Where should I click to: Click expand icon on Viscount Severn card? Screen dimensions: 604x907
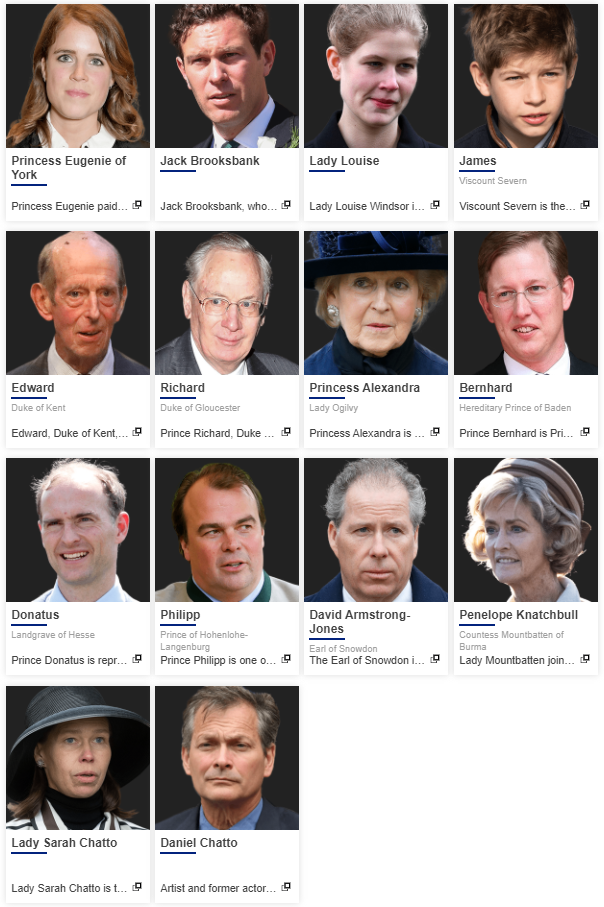(x=585, y=205)
